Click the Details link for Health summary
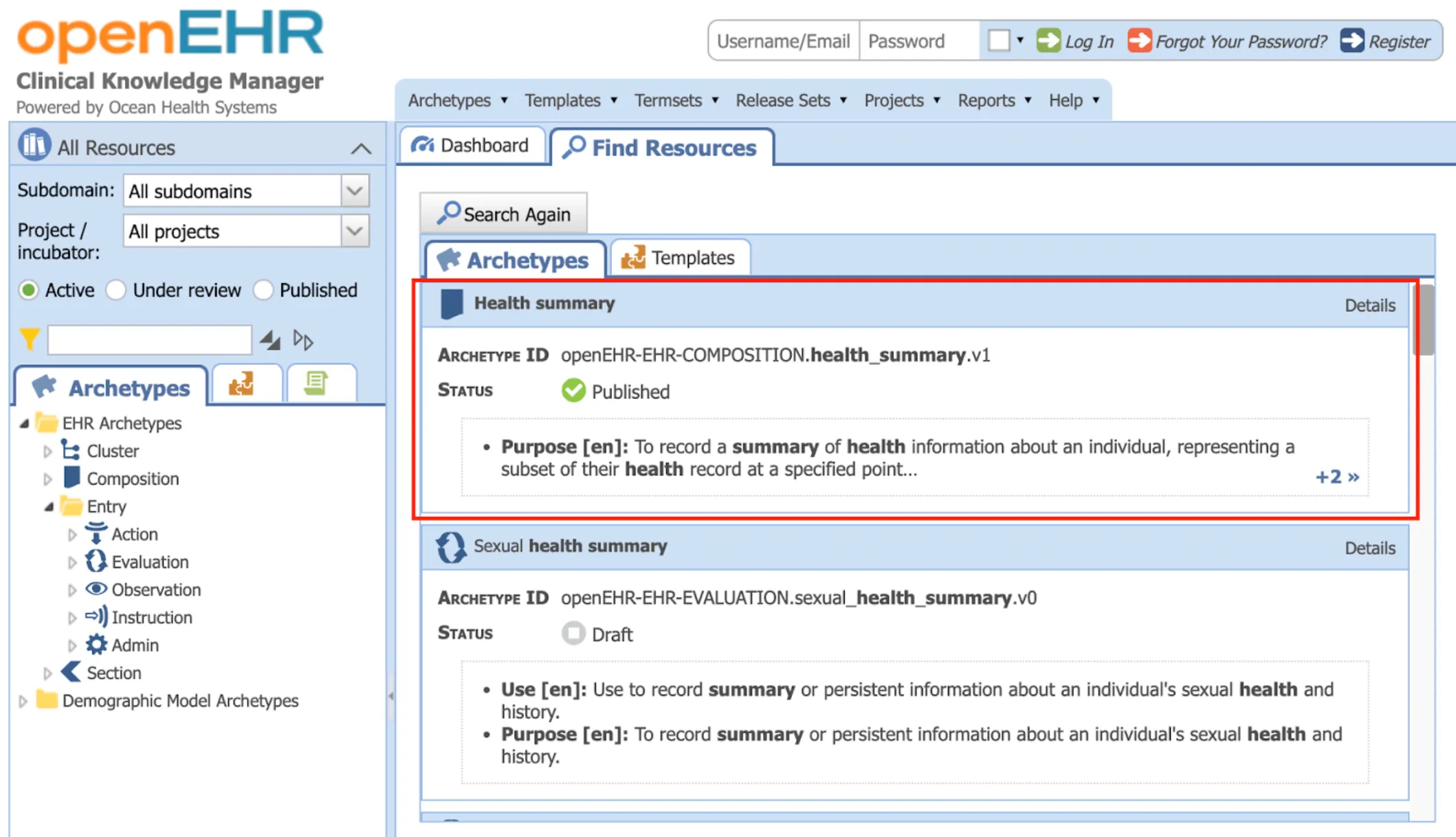This screenshot has height=837, width=1456. pyautogui.click(x=1369, y=305)
